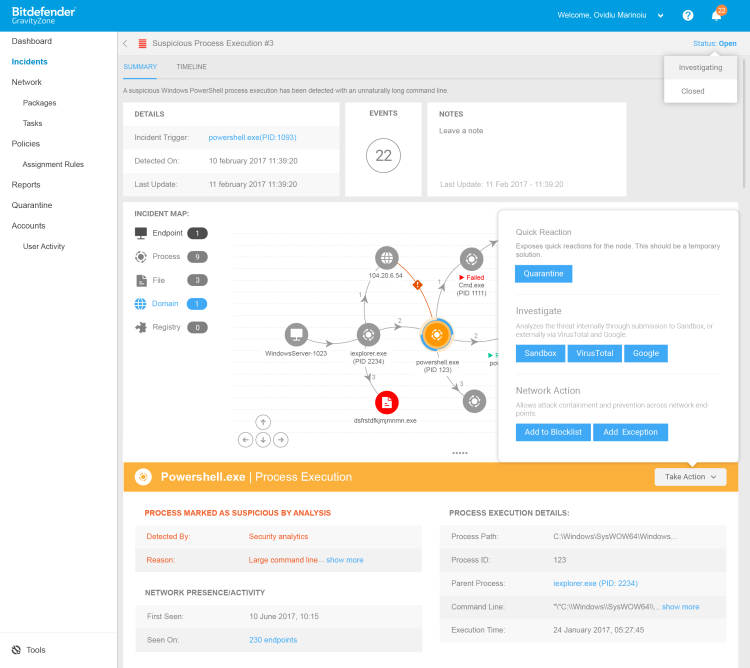The width and height of the screenshot is (750, 668).
Task: Open the help question mark icon
Action: coord(688,16)
